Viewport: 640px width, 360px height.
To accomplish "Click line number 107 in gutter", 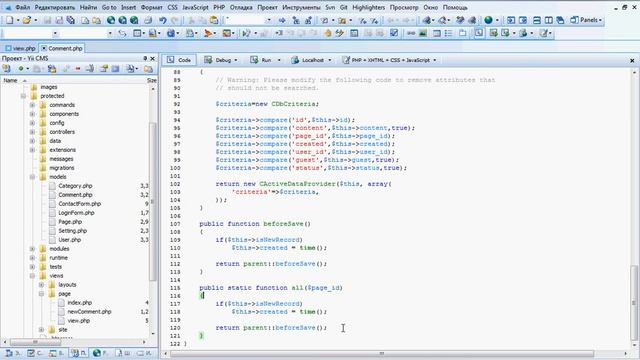I will [x=175, y=224].
